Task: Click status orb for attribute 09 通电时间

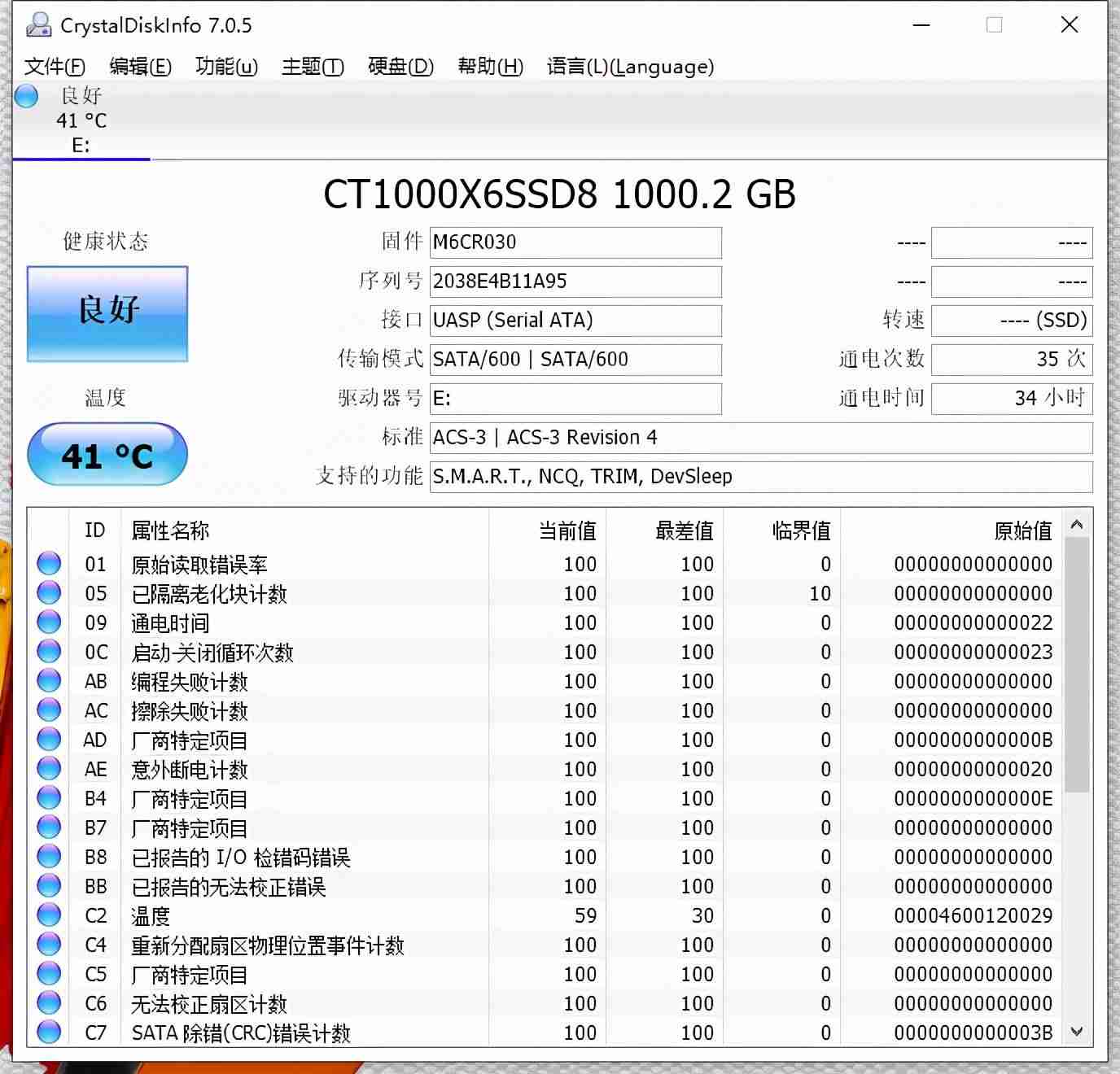Action: [x=49, y=622]
